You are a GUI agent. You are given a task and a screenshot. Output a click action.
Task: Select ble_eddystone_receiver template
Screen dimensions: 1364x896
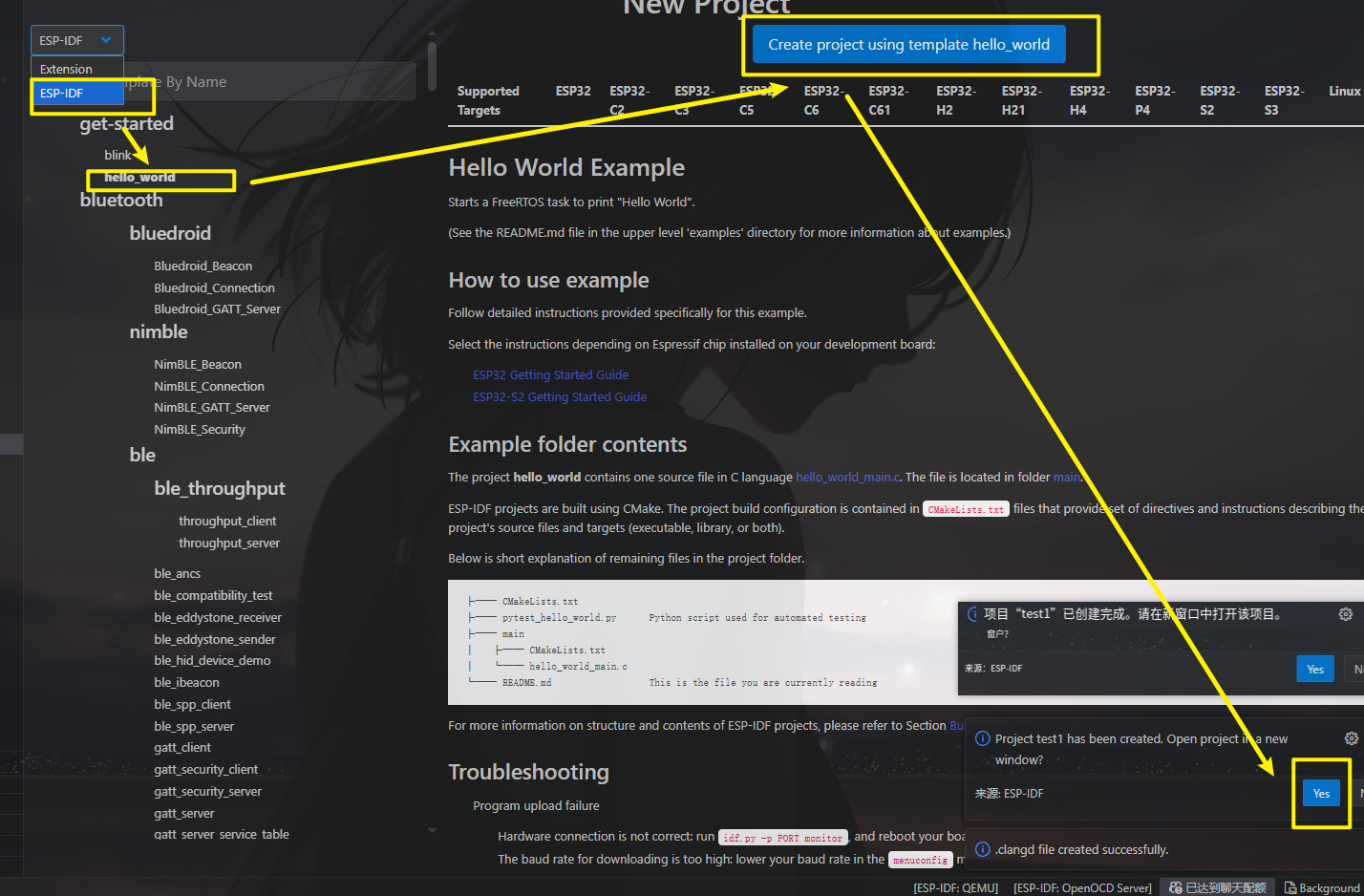218,617
